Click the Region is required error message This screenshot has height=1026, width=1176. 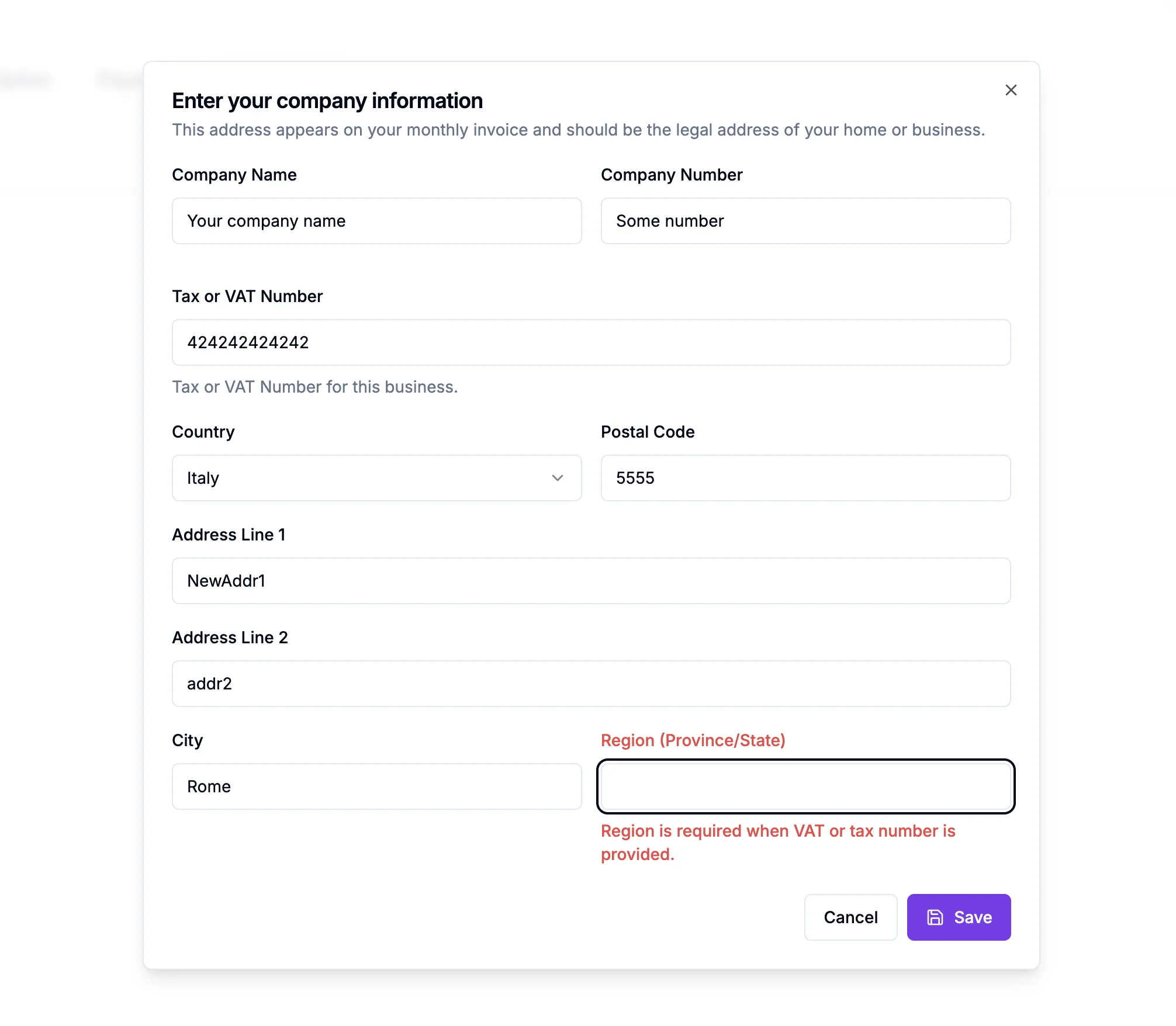click(777, 841)
